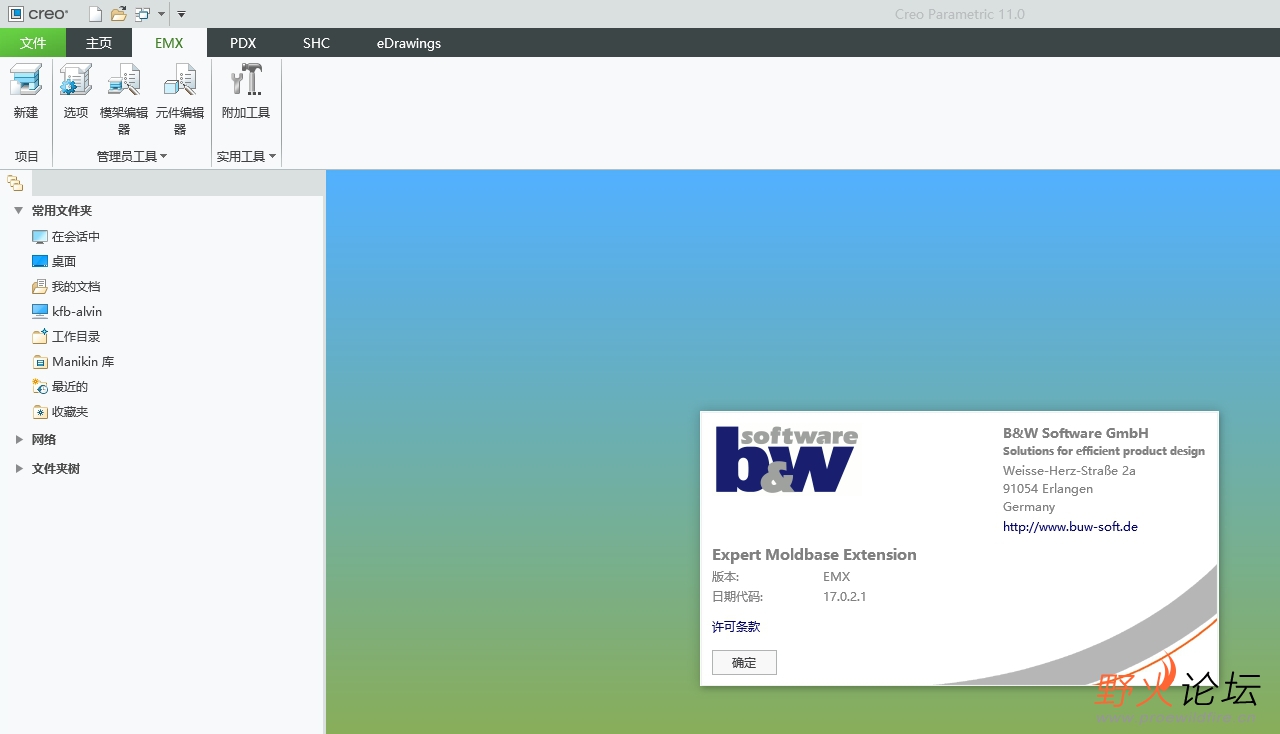The width and height of the screenshot is (1280, 734).
Task: Click the 91054 Erlangen address line
Action: [1048, 489]
